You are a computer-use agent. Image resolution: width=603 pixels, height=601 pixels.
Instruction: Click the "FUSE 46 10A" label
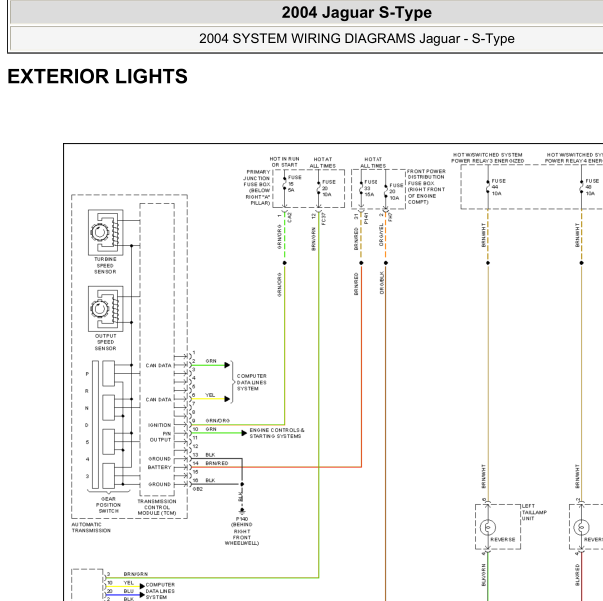tap(592, 187)
